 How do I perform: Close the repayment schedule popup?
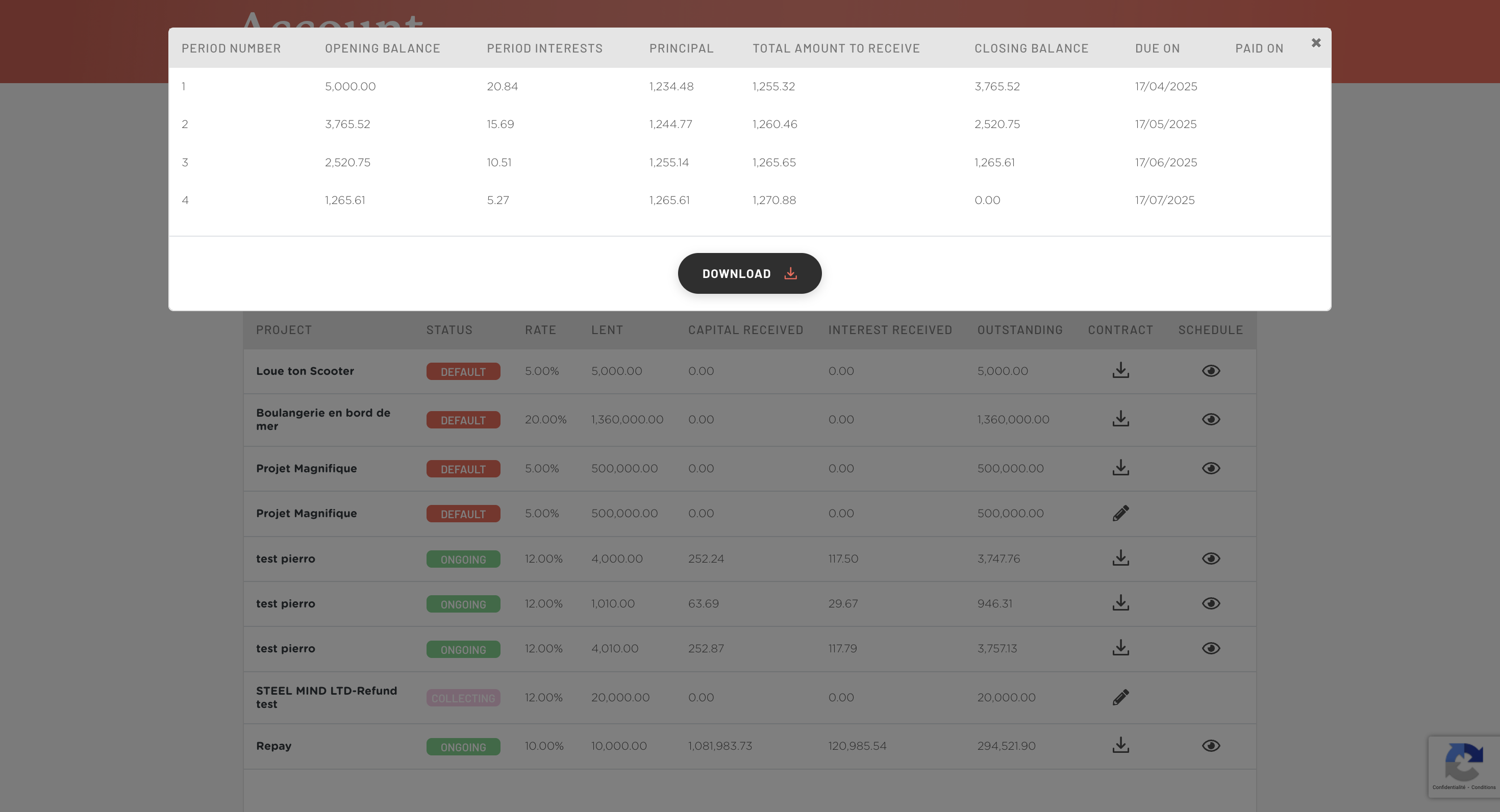(1315, 43)
